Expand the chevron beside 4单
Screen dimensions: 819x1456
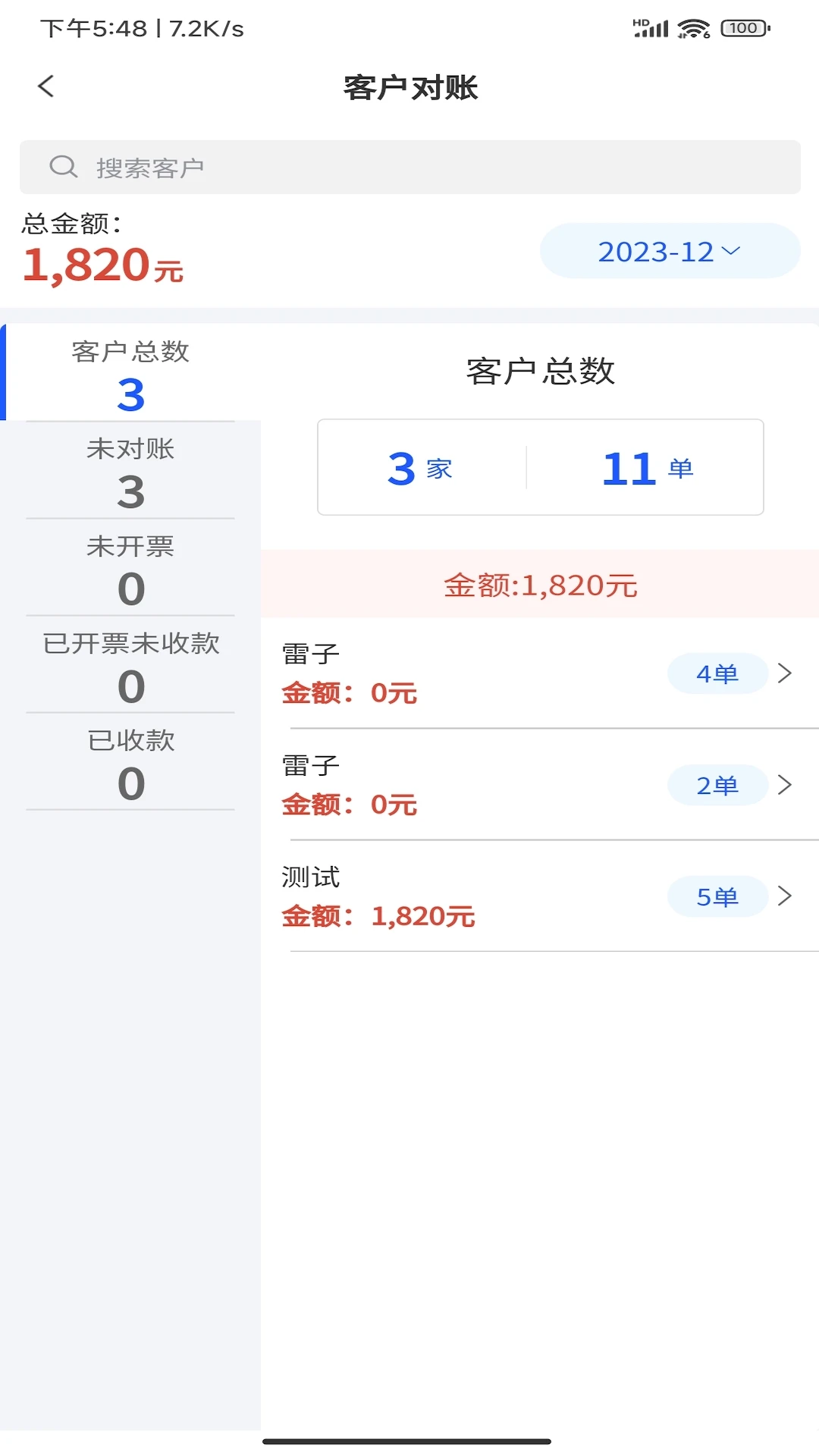785,673
